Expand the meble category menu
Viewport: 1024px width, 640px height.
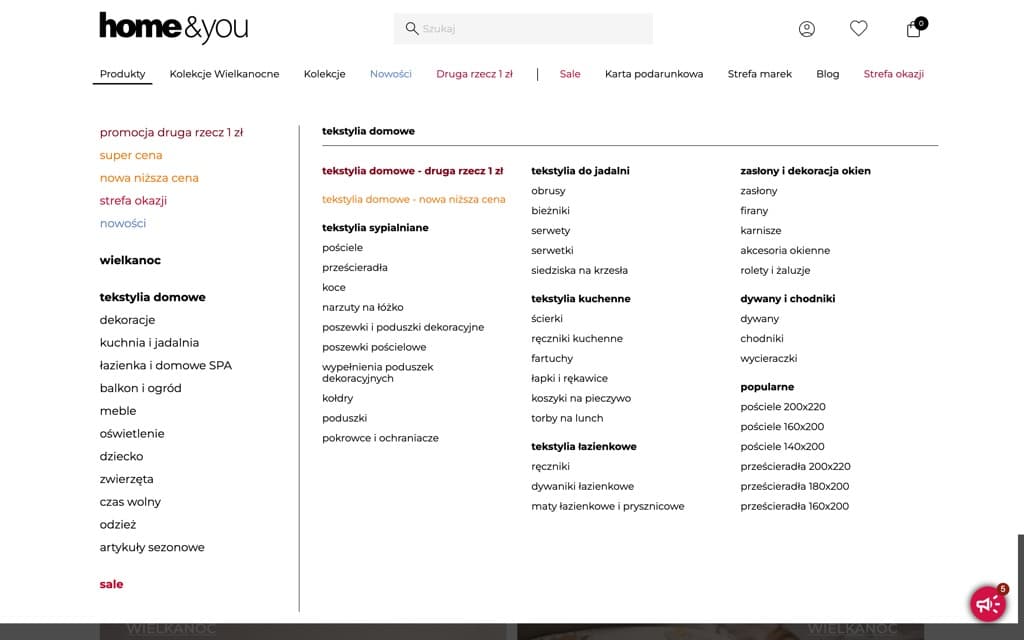click(x=119, y=410)
